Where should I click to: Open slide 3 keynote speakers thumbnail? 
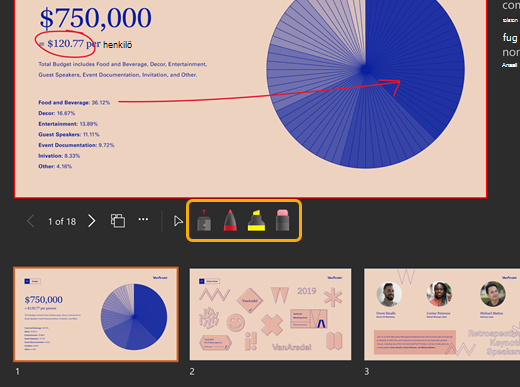tap(442, 314)
